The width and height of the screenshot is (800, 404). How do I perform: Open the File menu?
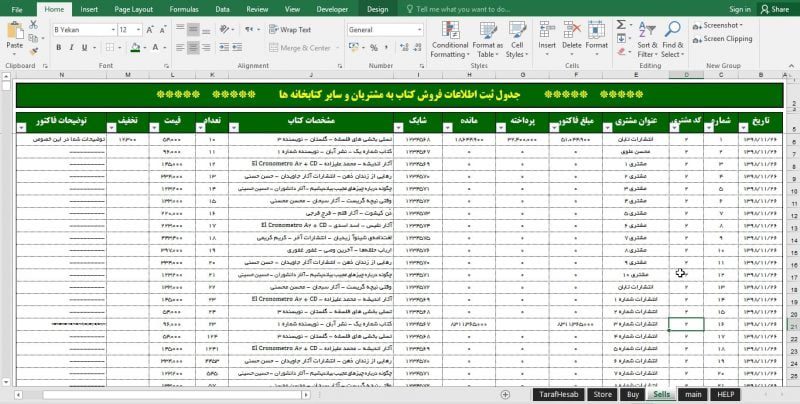point(16,9)
